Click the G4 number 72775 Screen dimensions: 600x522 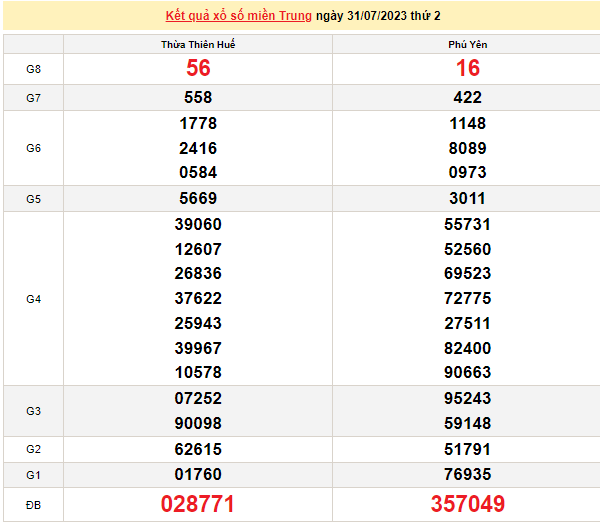pyautogui.click(x=467, y=299)
